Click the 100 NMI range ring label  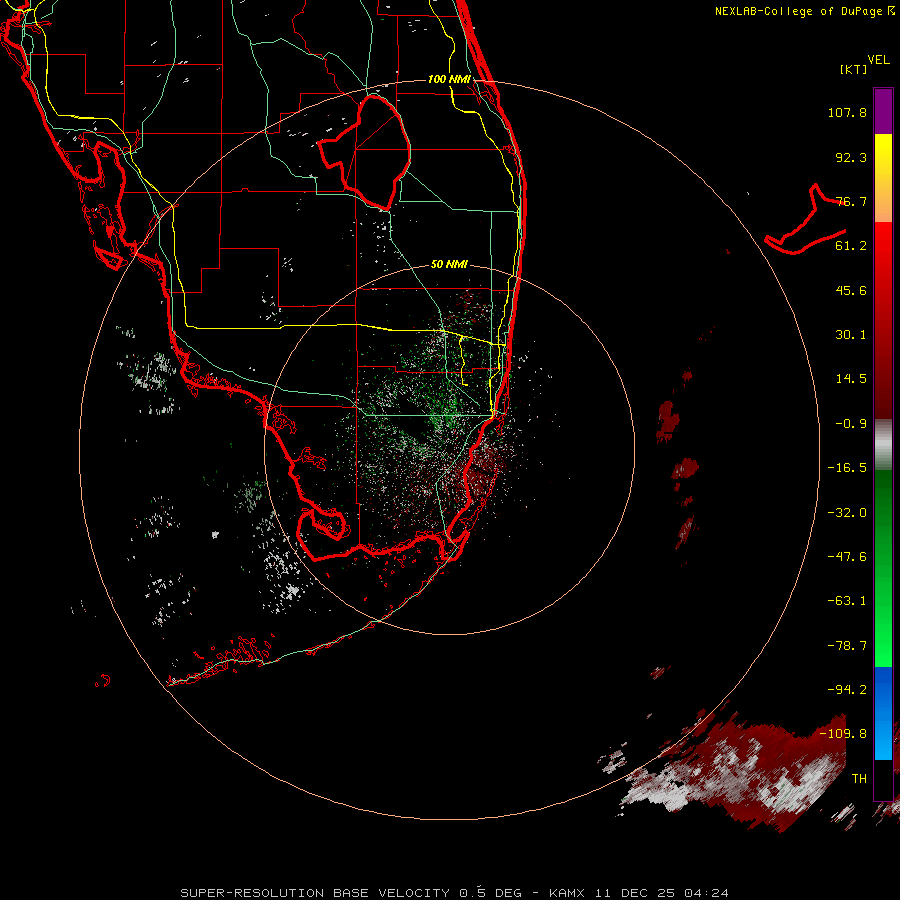(x=449, y=79)
